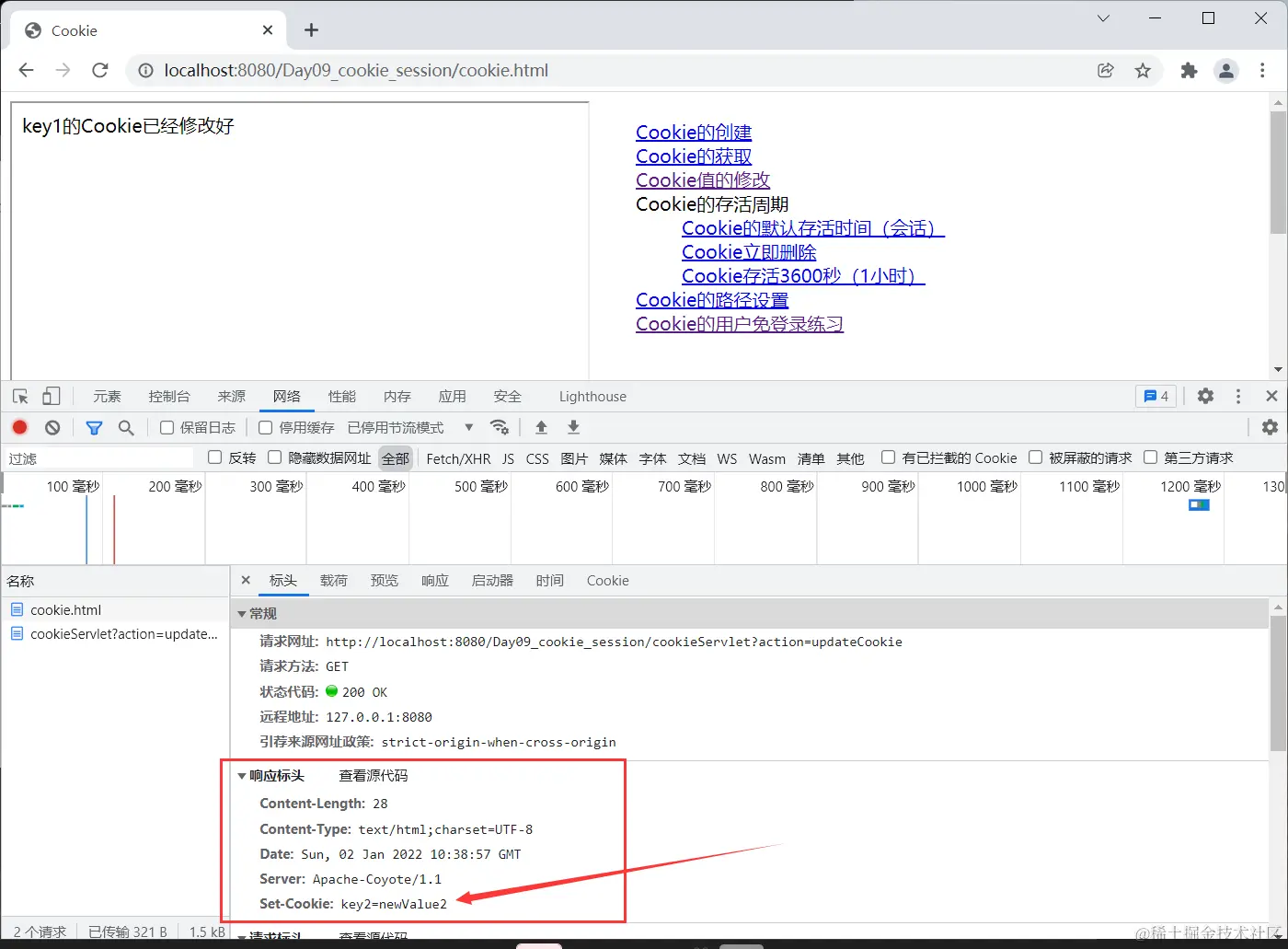1288x949 pixels.
Task: Filter requests by Fetch/XHR type
Action: click(x=458, y=458)
